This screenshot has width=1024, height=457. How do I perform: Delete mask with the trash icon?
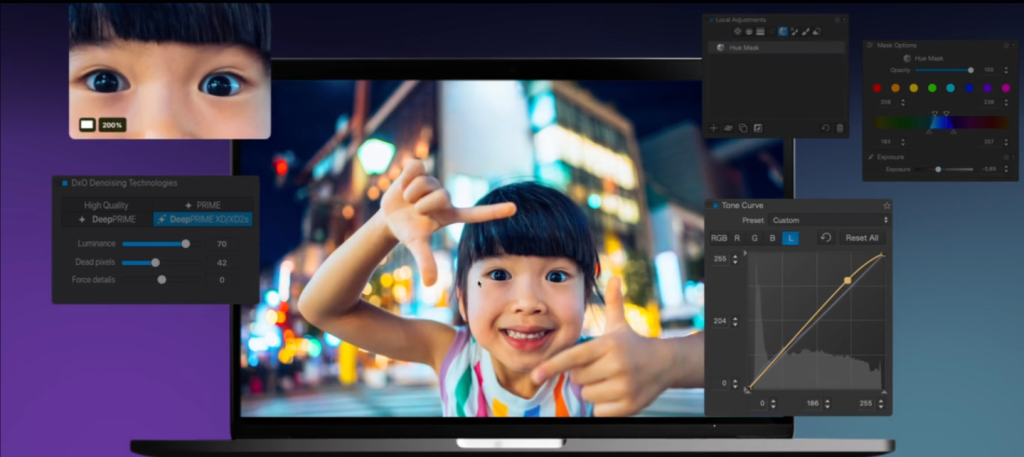pos(840,128)
